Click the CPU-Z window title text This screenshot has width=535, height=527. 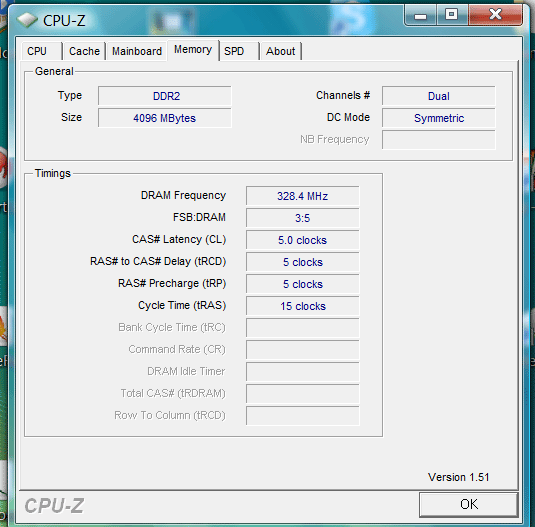64,20
